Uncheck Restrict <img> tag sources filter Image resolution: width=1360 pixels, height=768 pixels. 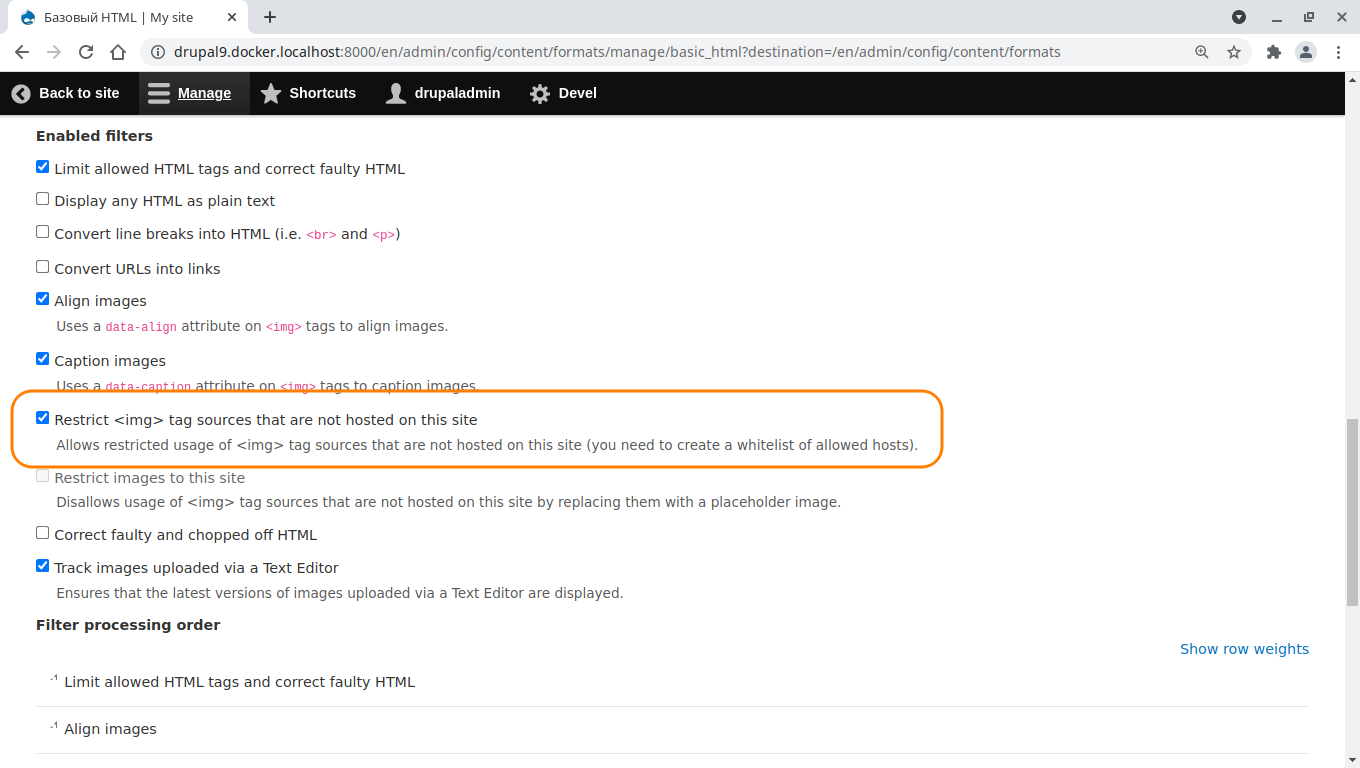43,418
